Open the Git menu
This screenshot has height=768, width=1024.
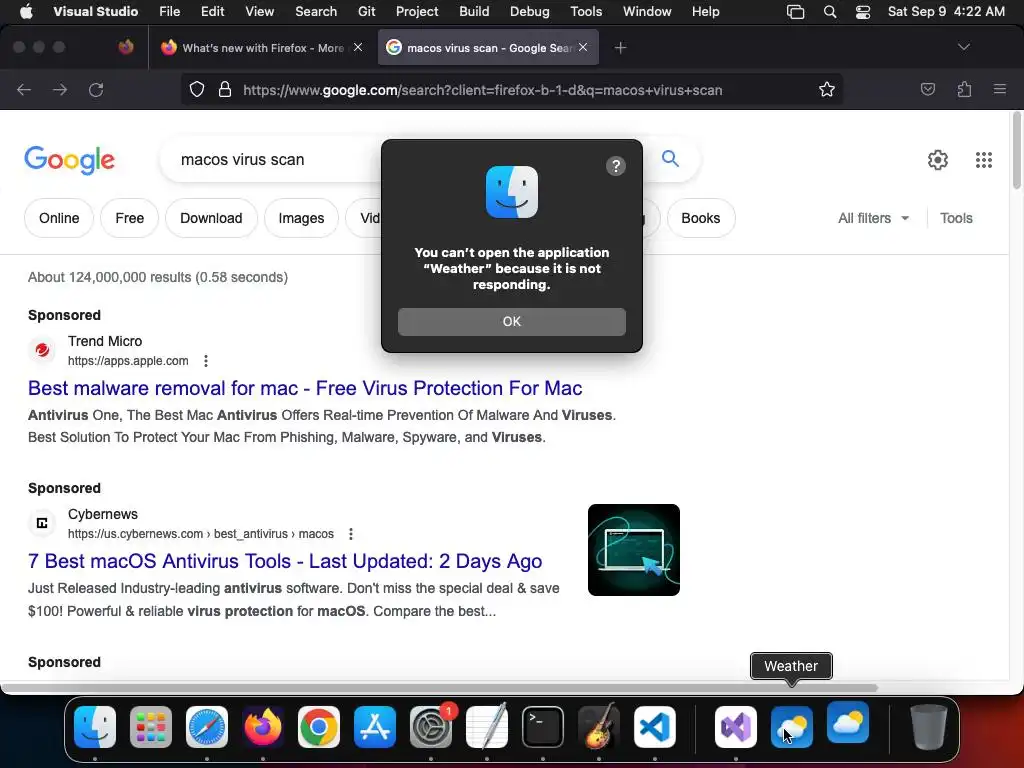366,12
